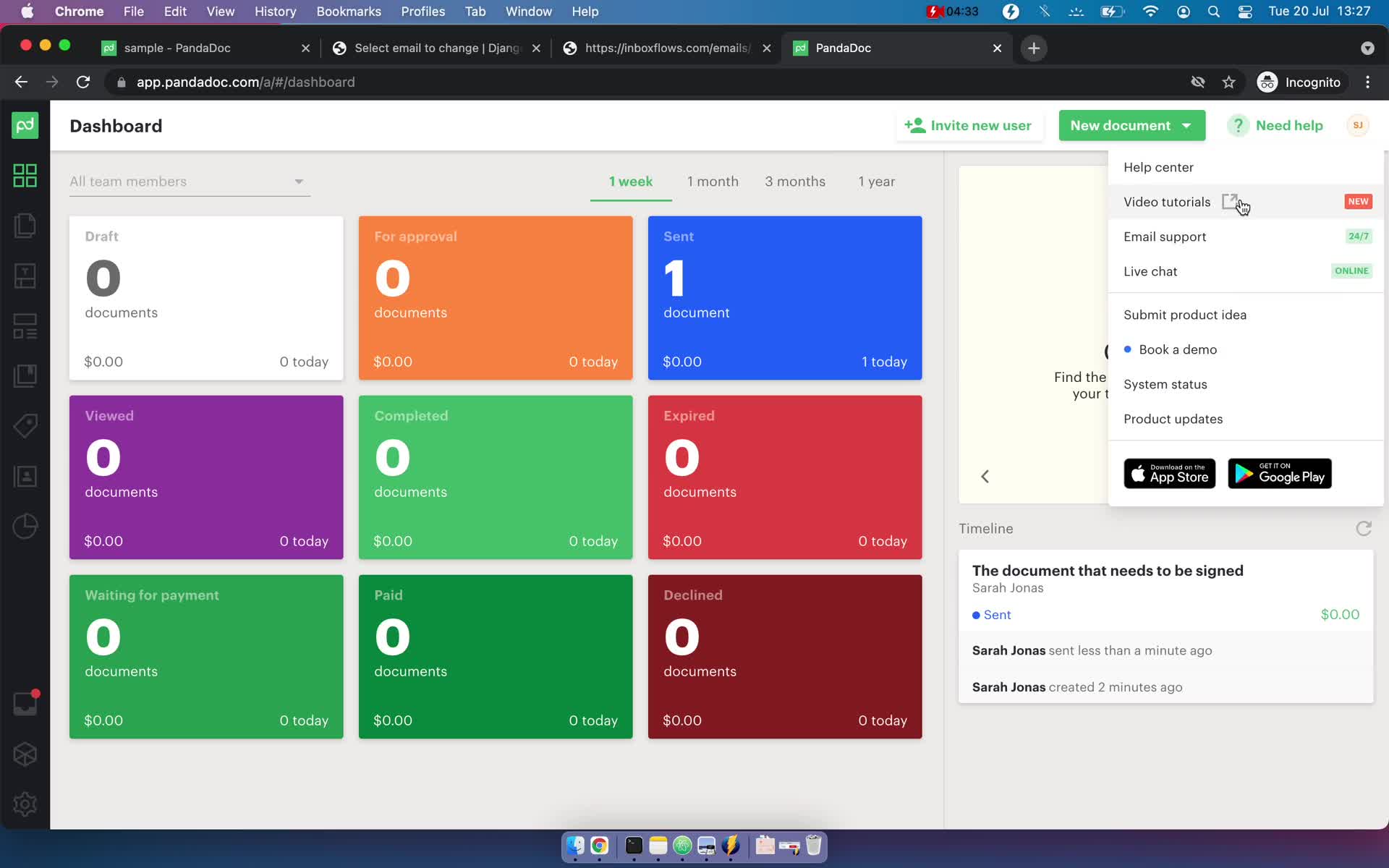The width and height of the screenshot is (1389, 868).
Task: Switch to the '1 month' time filter tab
Action: (711, 181)
